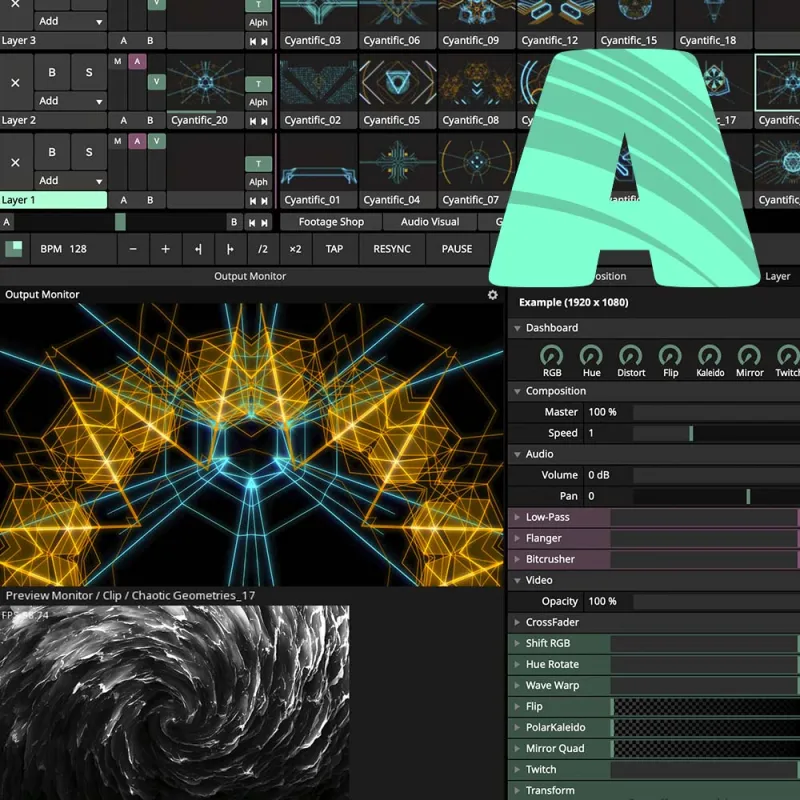The width and height of the screenshot is (800, 800).
Task: Expand the Shift RGB effect
Action: (517, 643)
